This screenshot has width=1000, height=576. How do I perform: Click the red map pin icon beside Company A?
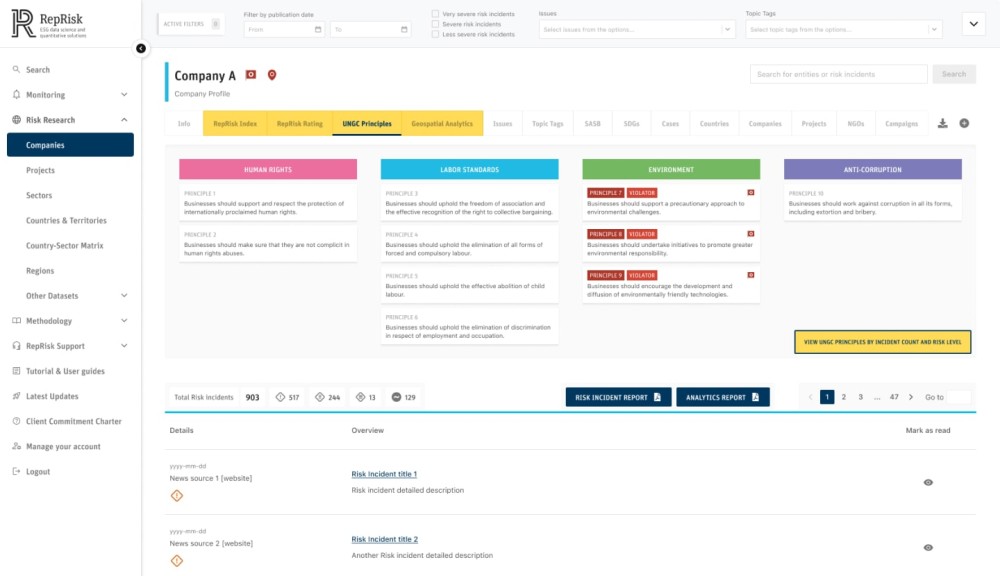[x=271, y=75]
